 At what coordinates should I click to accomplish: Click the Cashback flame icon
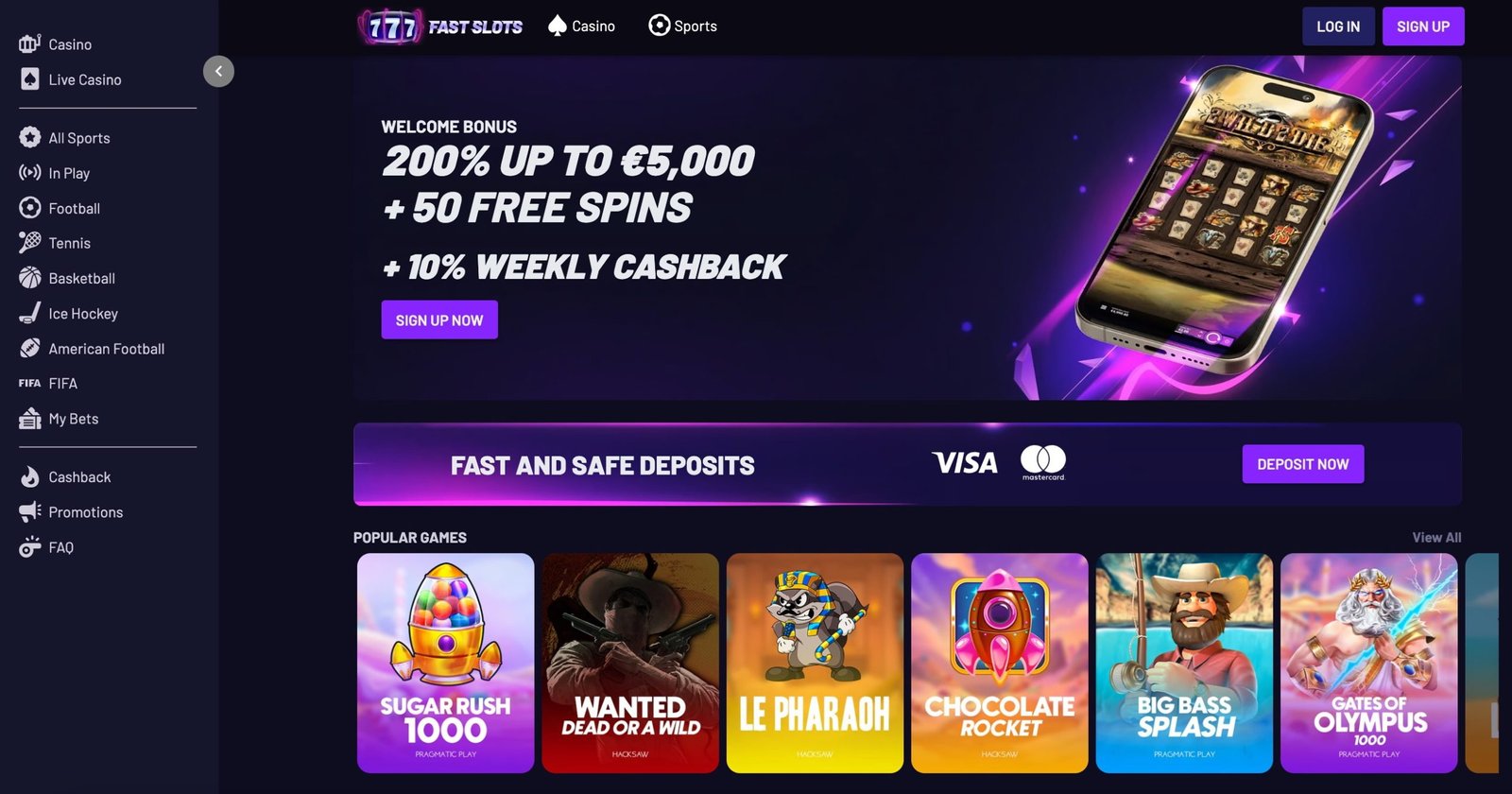[29, 477]
